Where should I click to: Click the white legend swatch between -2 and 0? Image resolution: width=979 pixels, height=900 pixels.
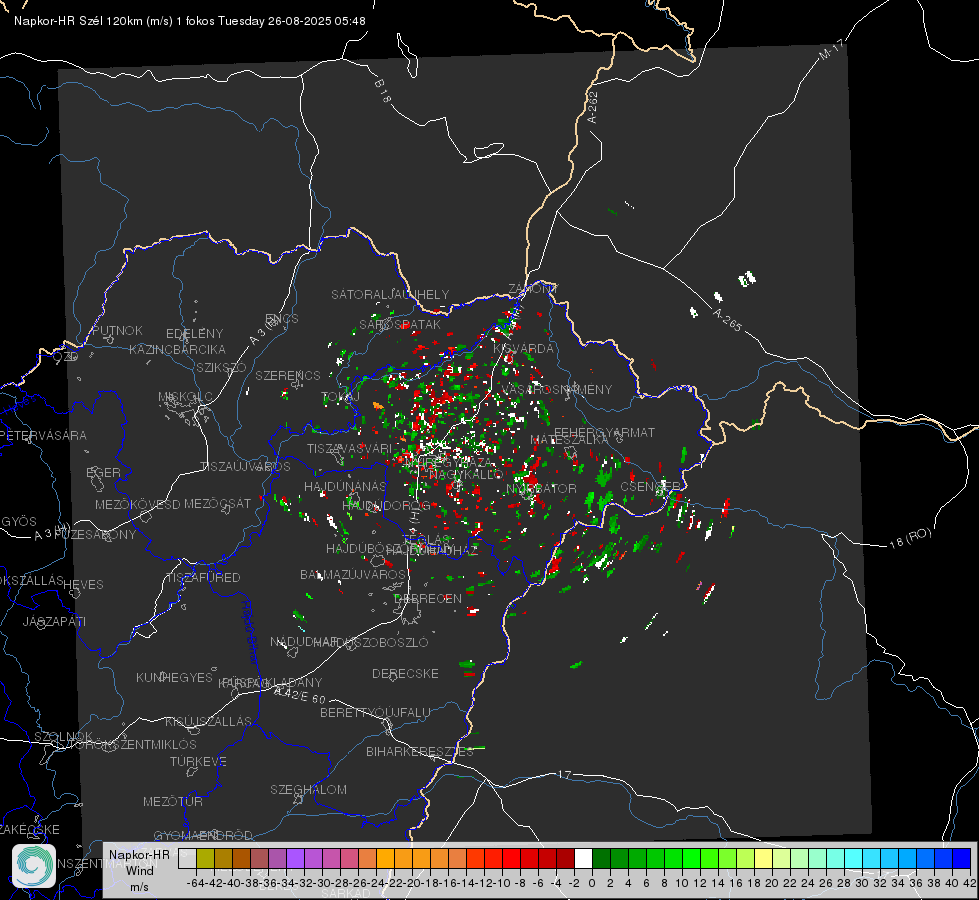pos(583,858)
